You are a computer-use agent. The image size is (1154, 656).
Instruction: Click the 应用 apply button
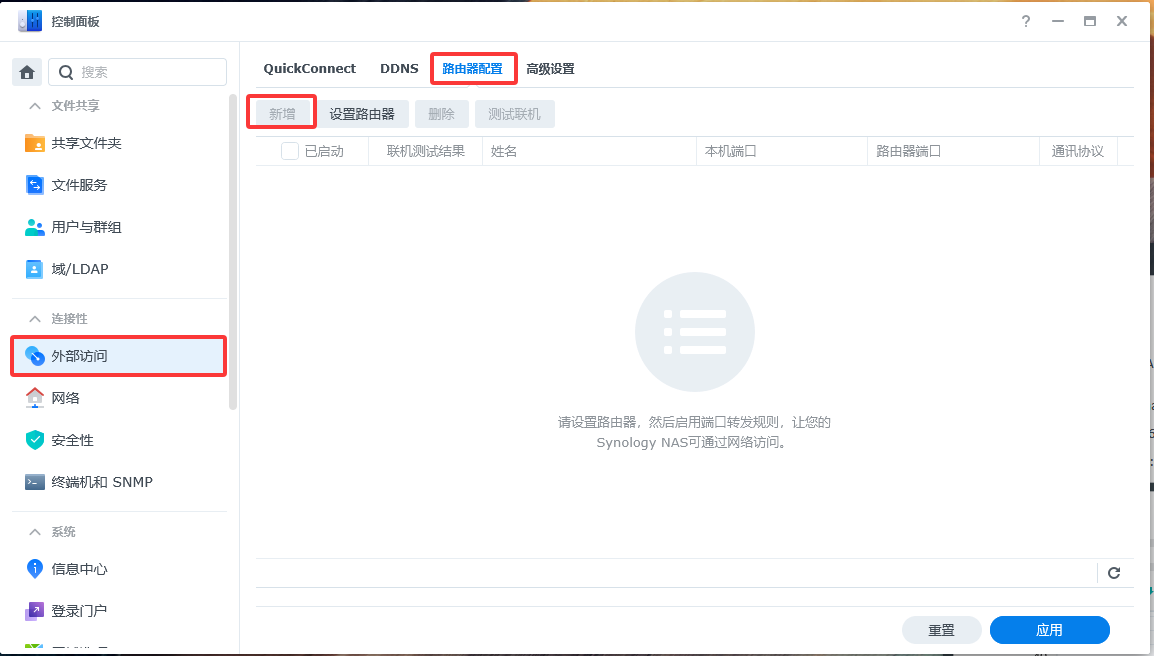tap(1049, 630)
